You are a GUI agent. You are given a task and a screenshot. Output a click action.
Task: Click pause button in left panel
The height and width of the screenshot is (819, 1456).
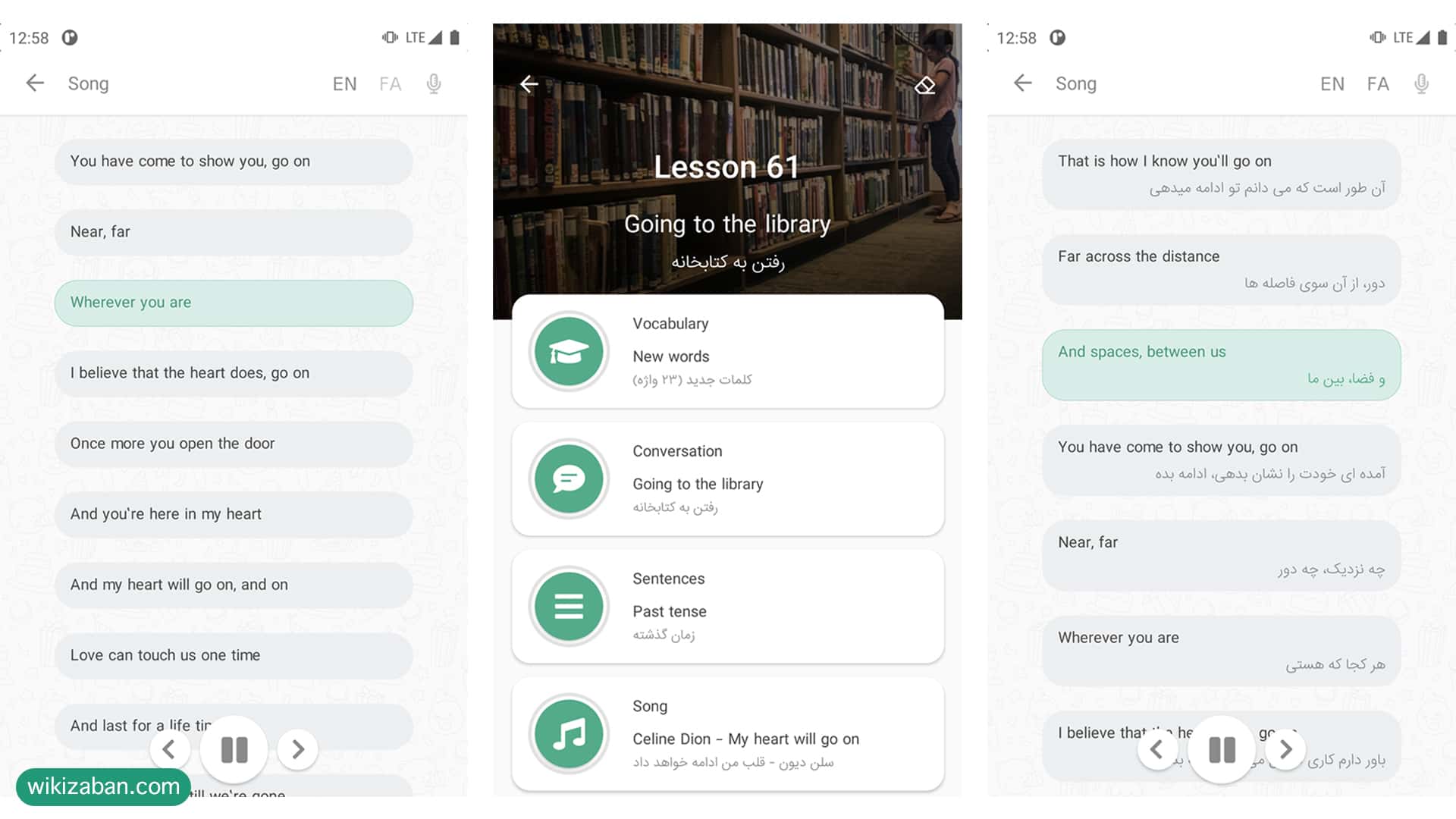[x=234, y=749]
